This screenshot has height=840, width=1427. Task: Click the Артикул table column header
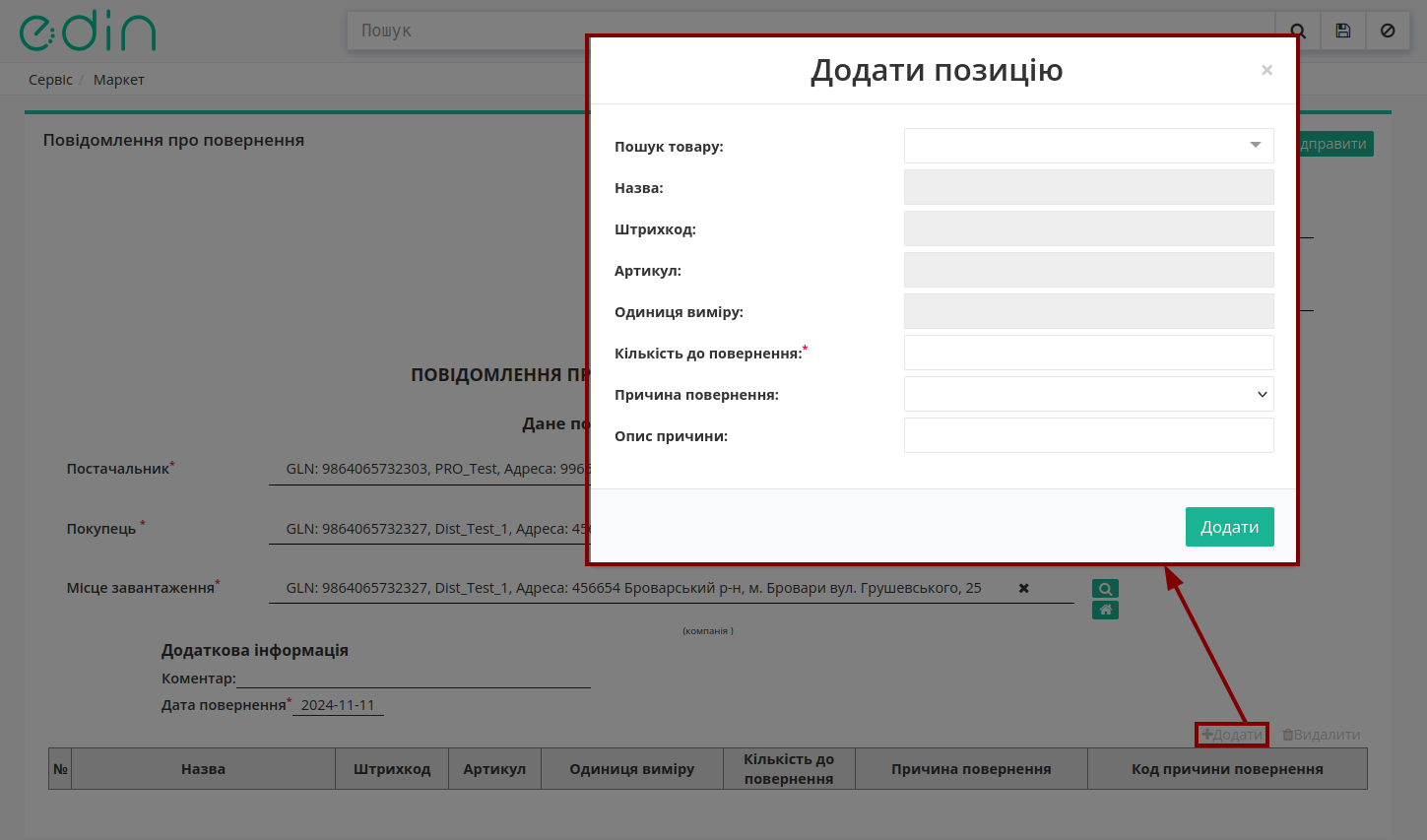(494, 769)
